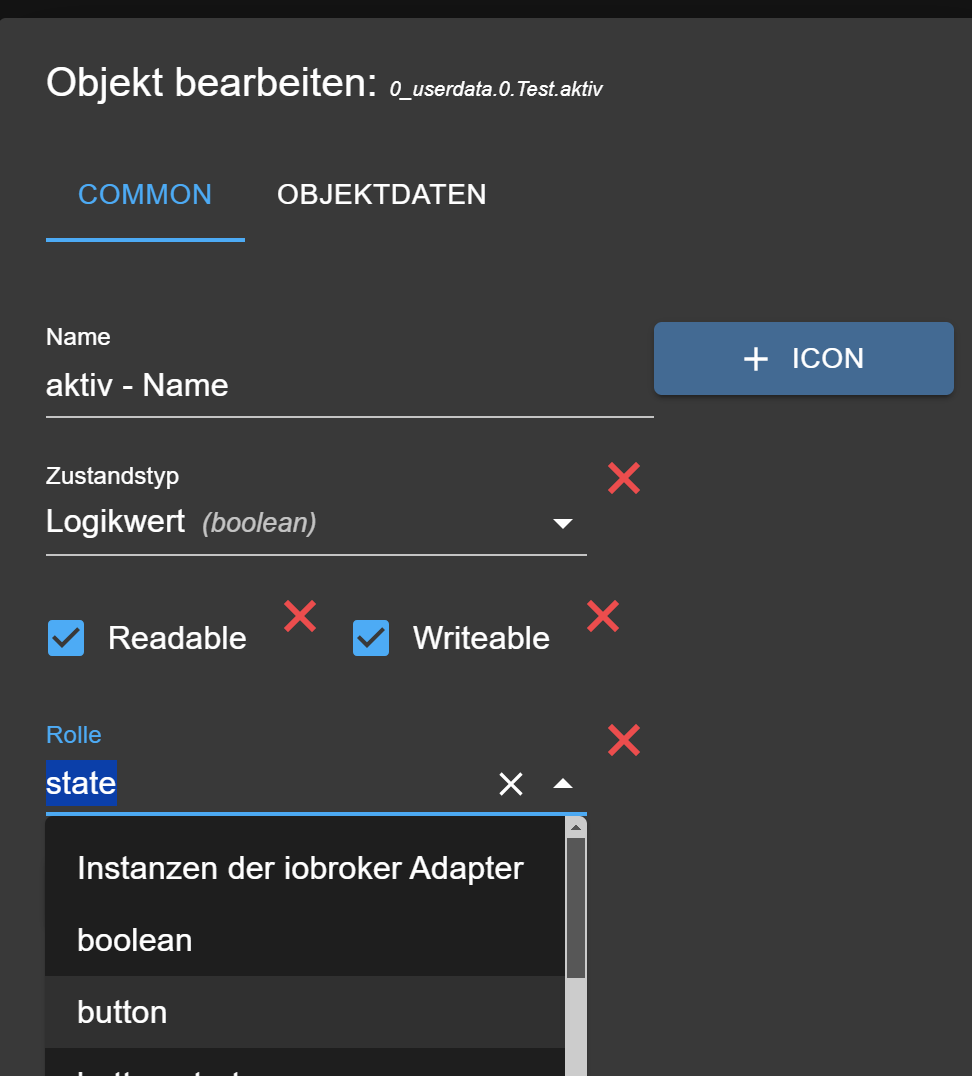972x1076 pixels.
Task: Switch to the OBJEKTDATEN tab
Action: [x=382, y=195]
